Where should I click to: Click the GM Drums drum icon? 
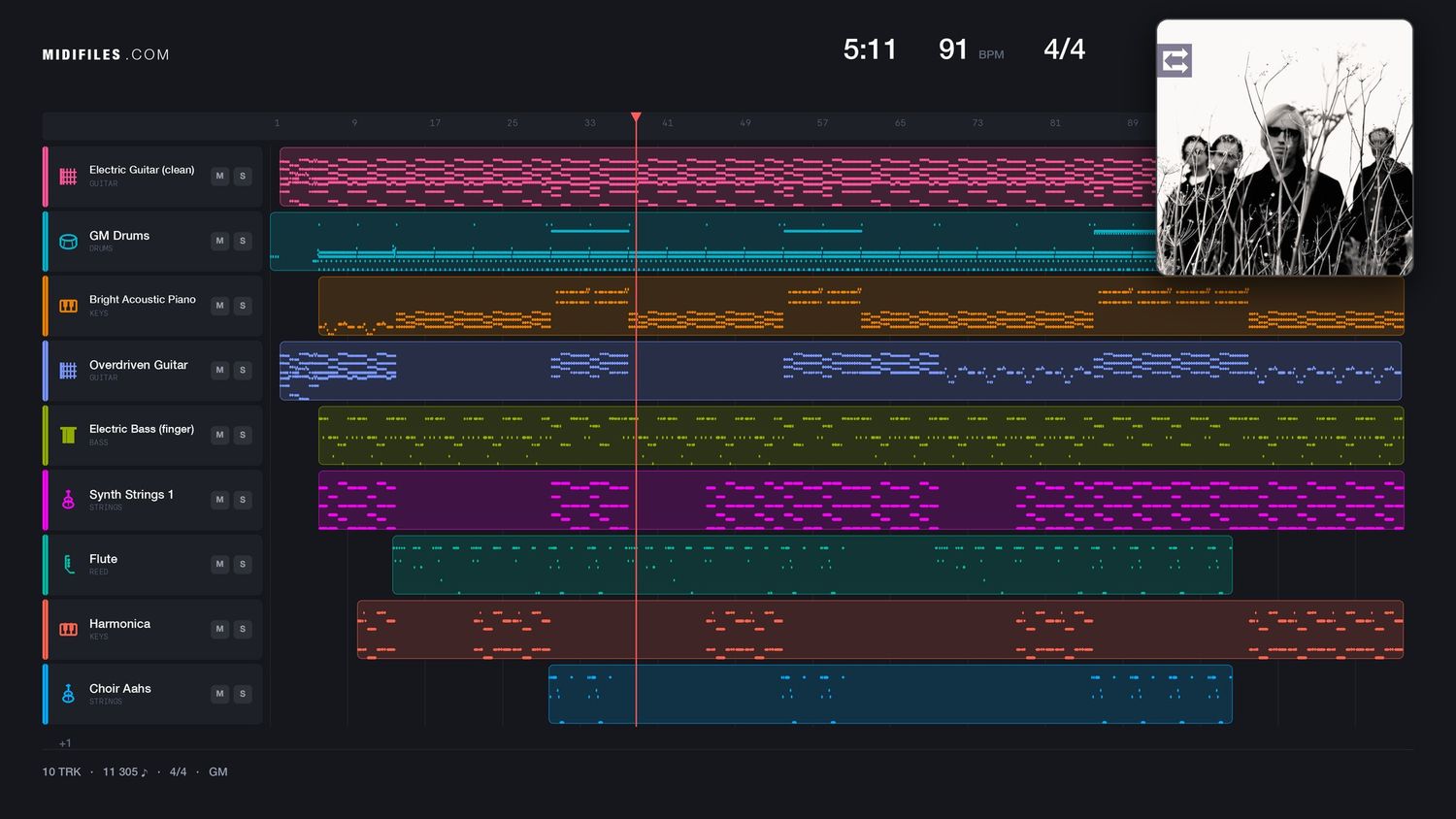click(68, 242)
